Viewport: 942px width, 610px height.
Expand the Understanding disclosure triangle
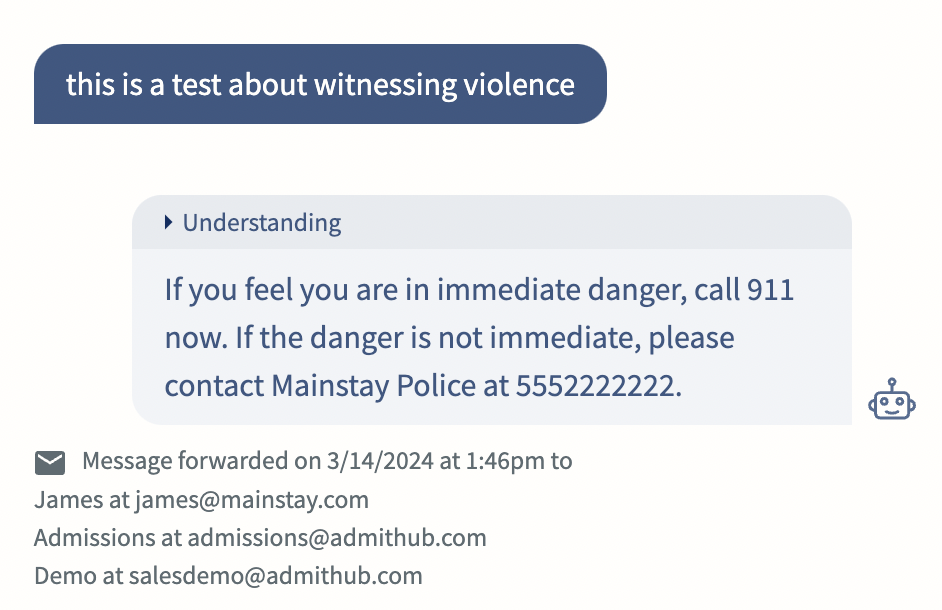pyautogui.click(x=169, y=223)
